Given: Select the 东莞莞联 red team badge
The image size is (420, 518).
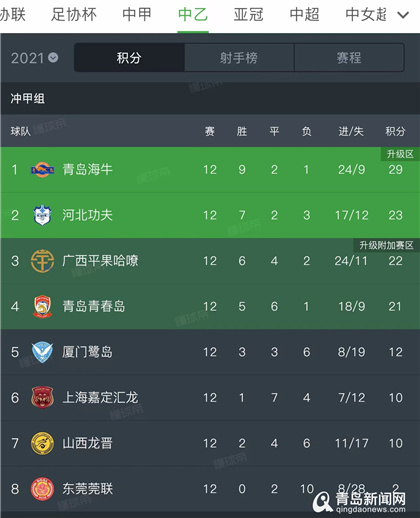Looking at the screenshot, I should [x=42, y=489].
